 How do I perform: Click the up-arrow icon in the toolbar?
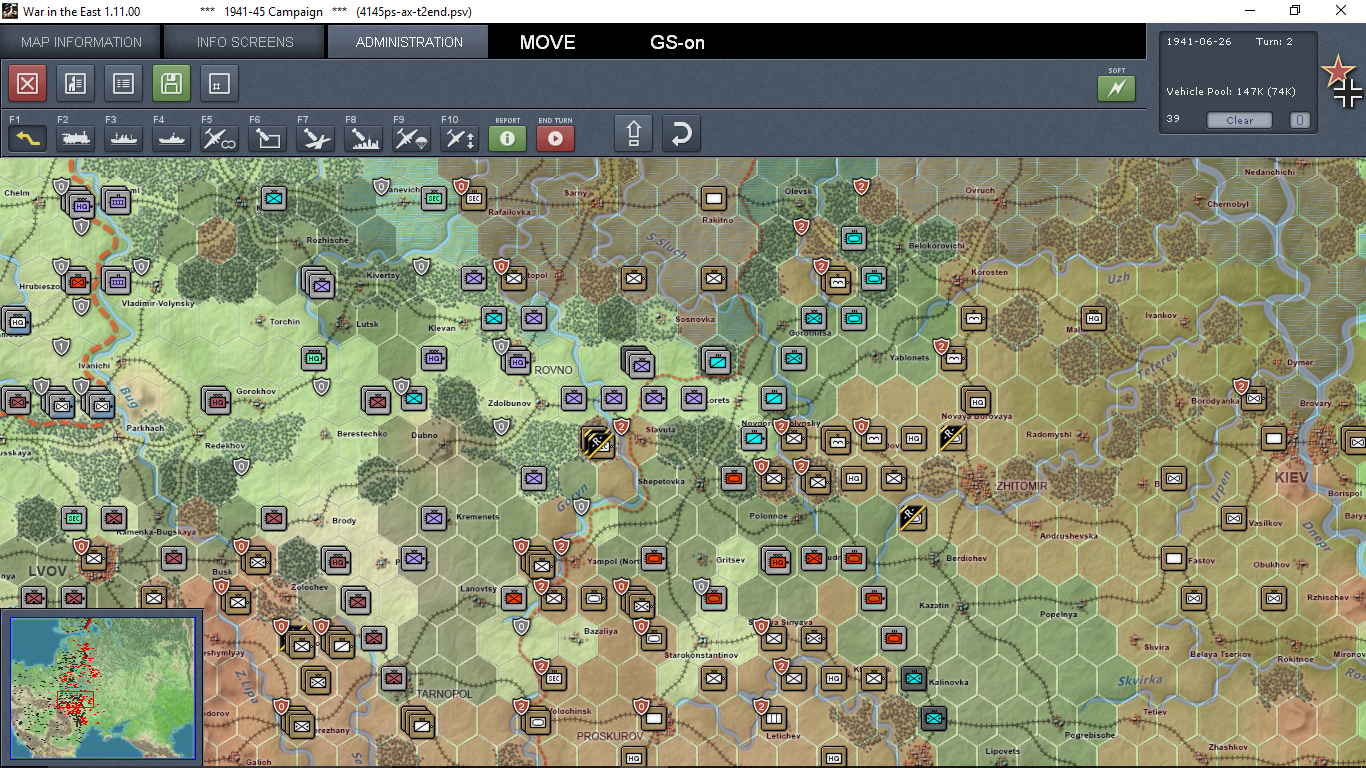pyautogui.click(x=634, y=134)
